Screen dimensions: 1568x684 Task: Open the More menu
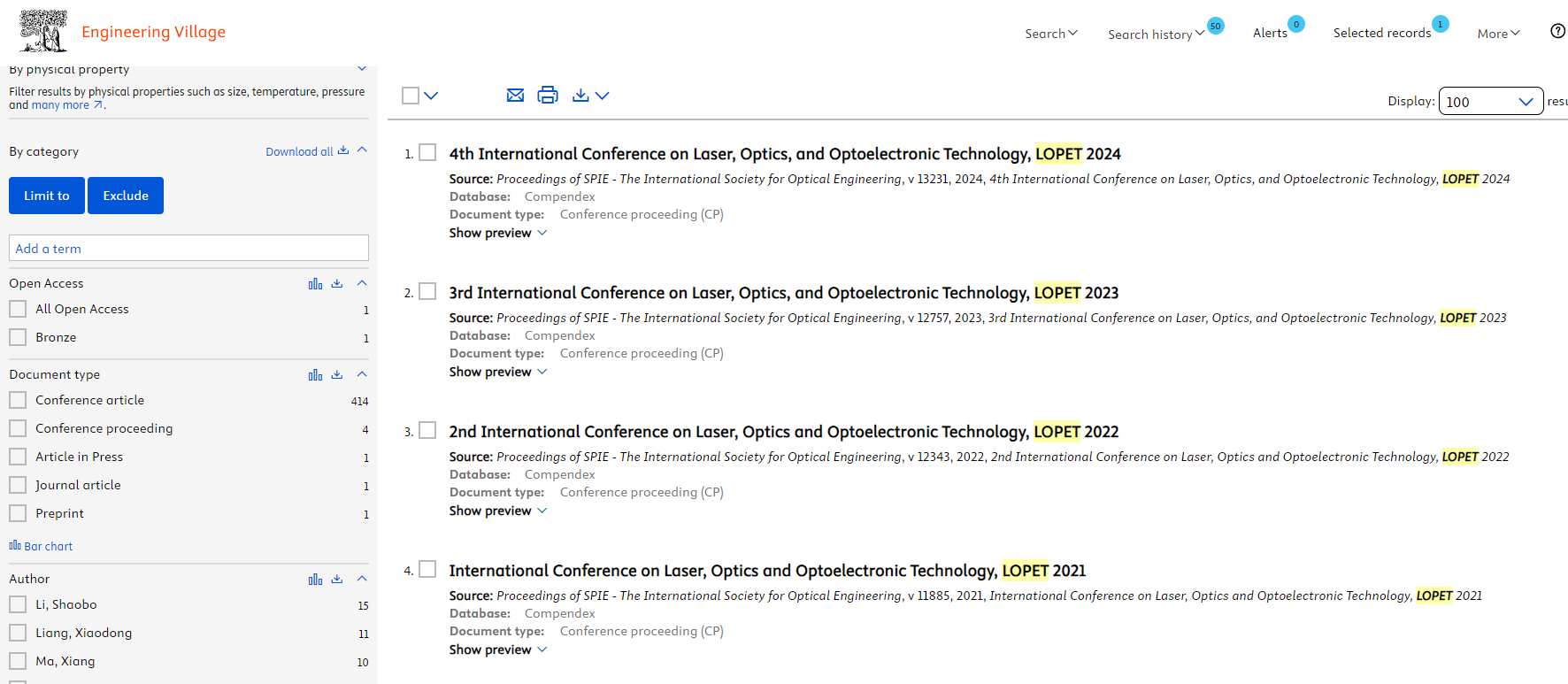coord(1499,34)
